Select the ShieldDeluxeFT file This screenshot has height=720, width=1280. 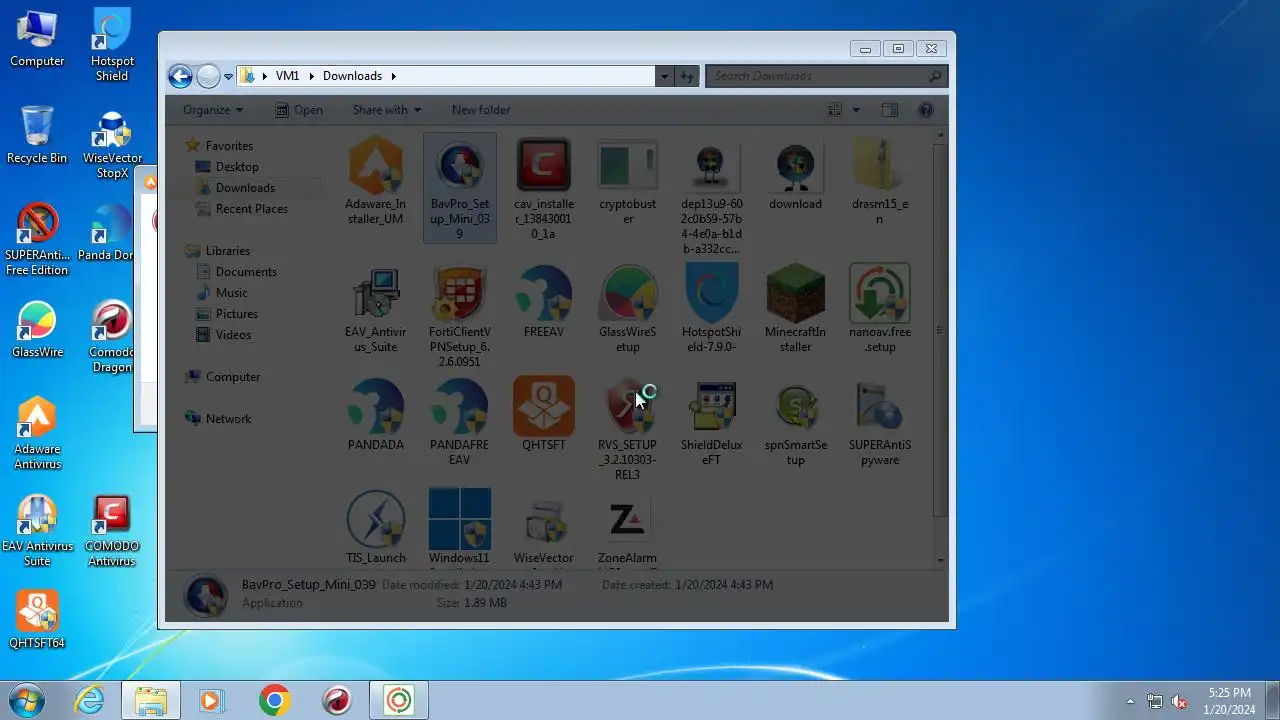[x=711, y=424]
